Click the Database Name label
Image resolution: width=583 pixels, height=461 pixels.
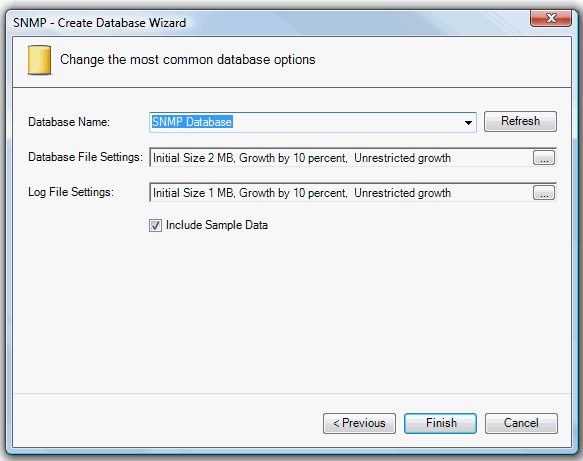point(69,122)
